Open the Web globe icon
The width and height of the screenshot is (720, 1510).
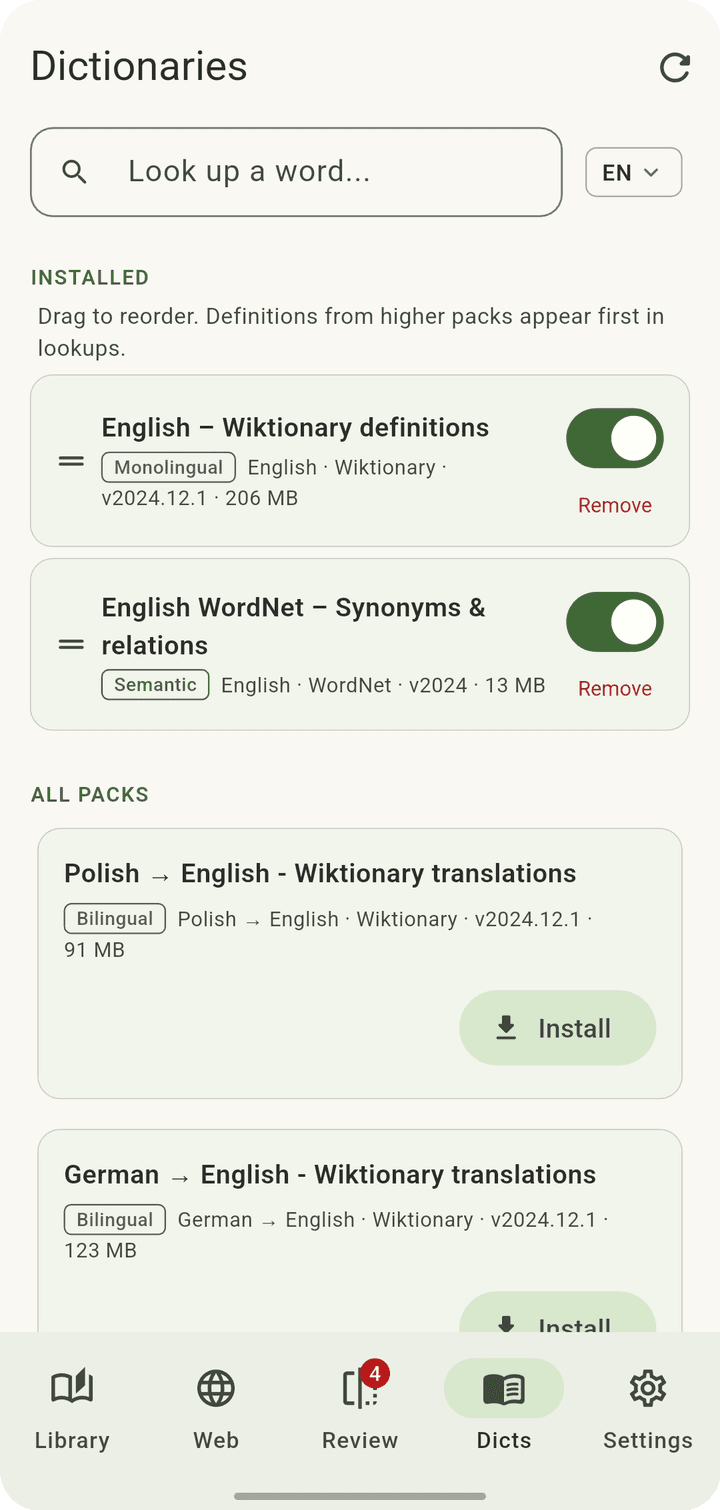(216, 1388)
